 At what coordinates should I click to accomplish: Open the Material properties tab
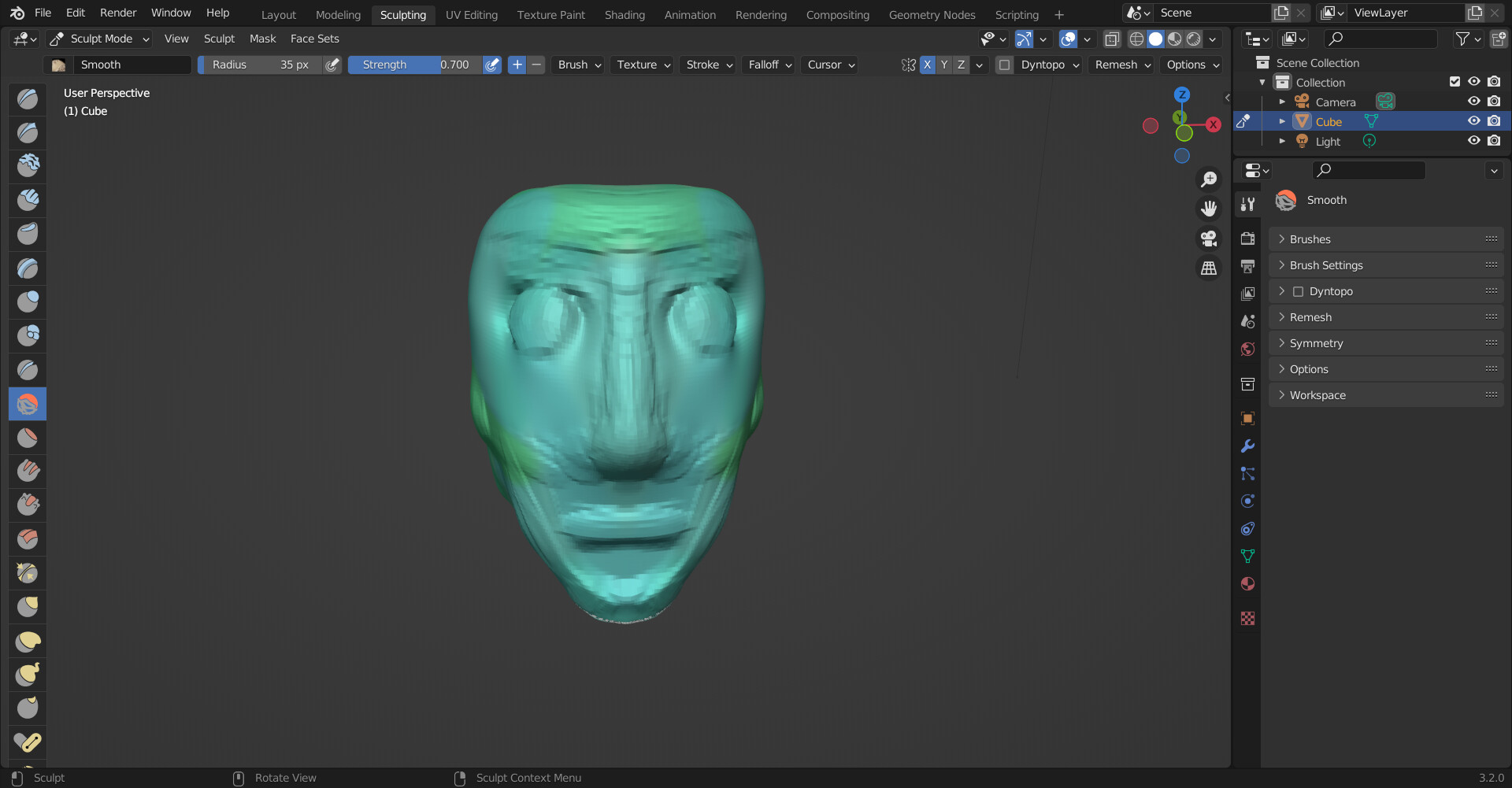pos(1248,583)
